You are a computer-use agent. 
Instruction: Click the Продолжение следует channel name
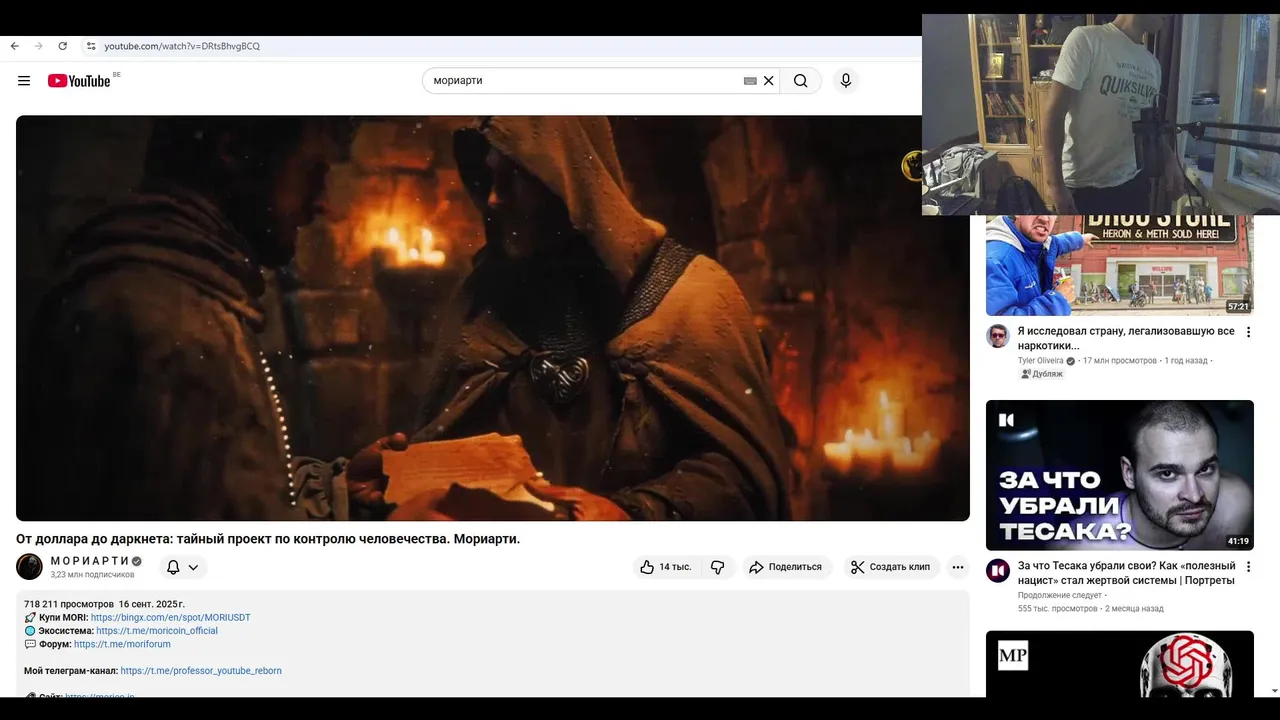pyautogui.click(x=1059, y=595)
